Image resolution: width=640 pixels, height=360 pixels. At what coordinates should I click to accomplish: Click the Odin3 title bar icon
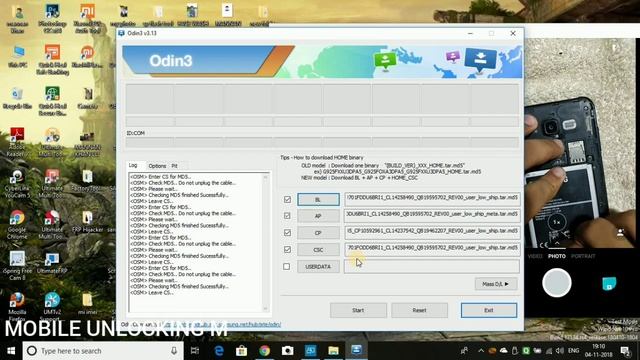coord(121,33)
